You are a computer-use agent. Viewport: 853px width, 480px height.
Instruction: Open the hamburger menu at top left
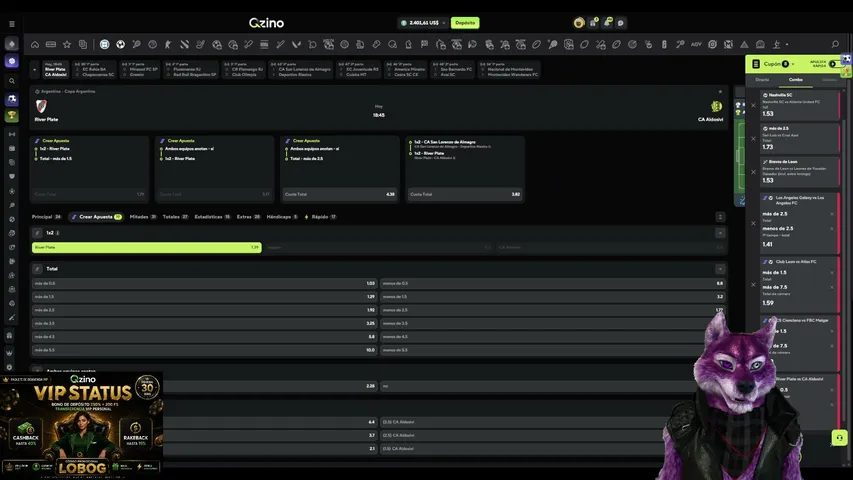[12, 24]
